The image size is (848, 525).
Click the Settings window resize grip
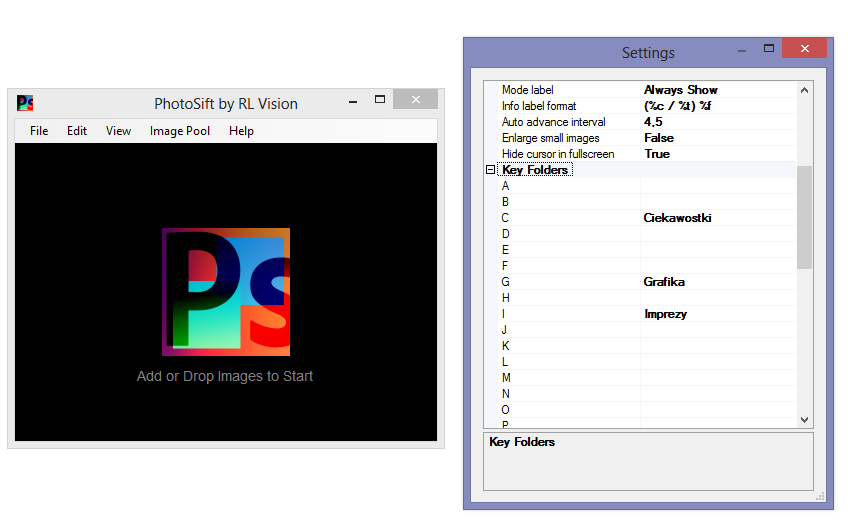pos(820,496)
